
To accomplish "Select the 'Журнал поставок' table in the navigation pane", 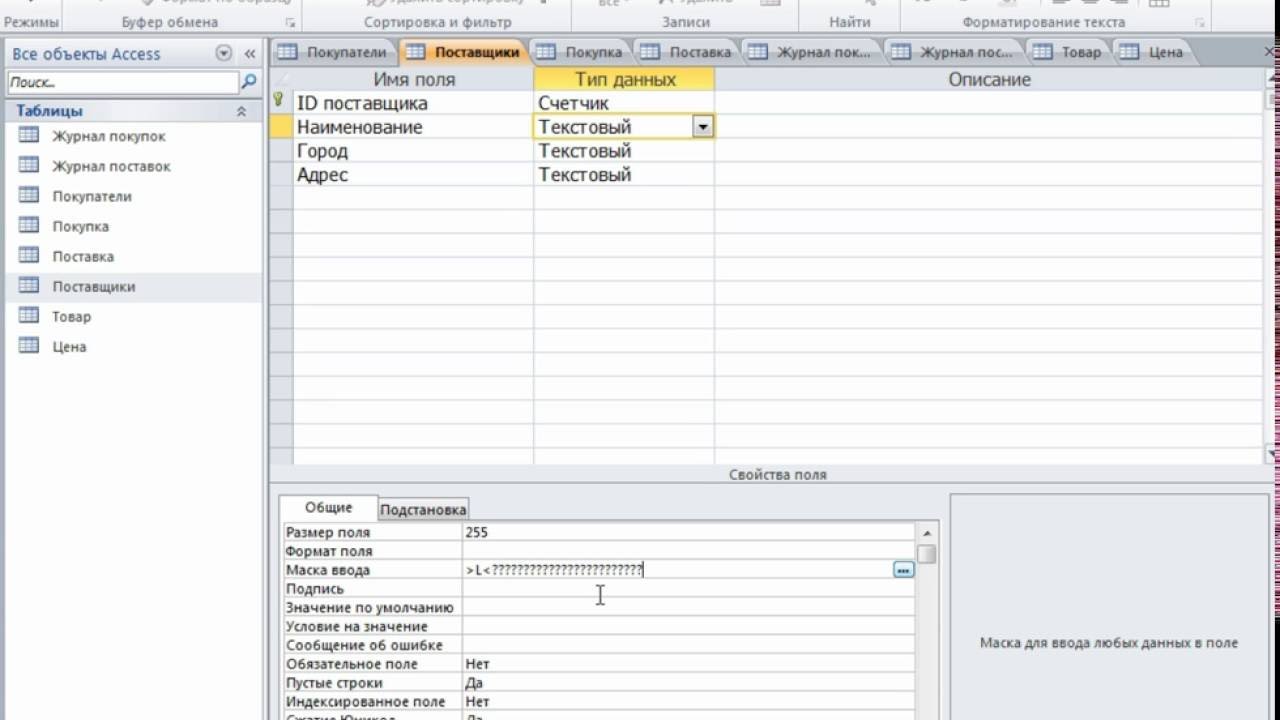I will point(111,166).
